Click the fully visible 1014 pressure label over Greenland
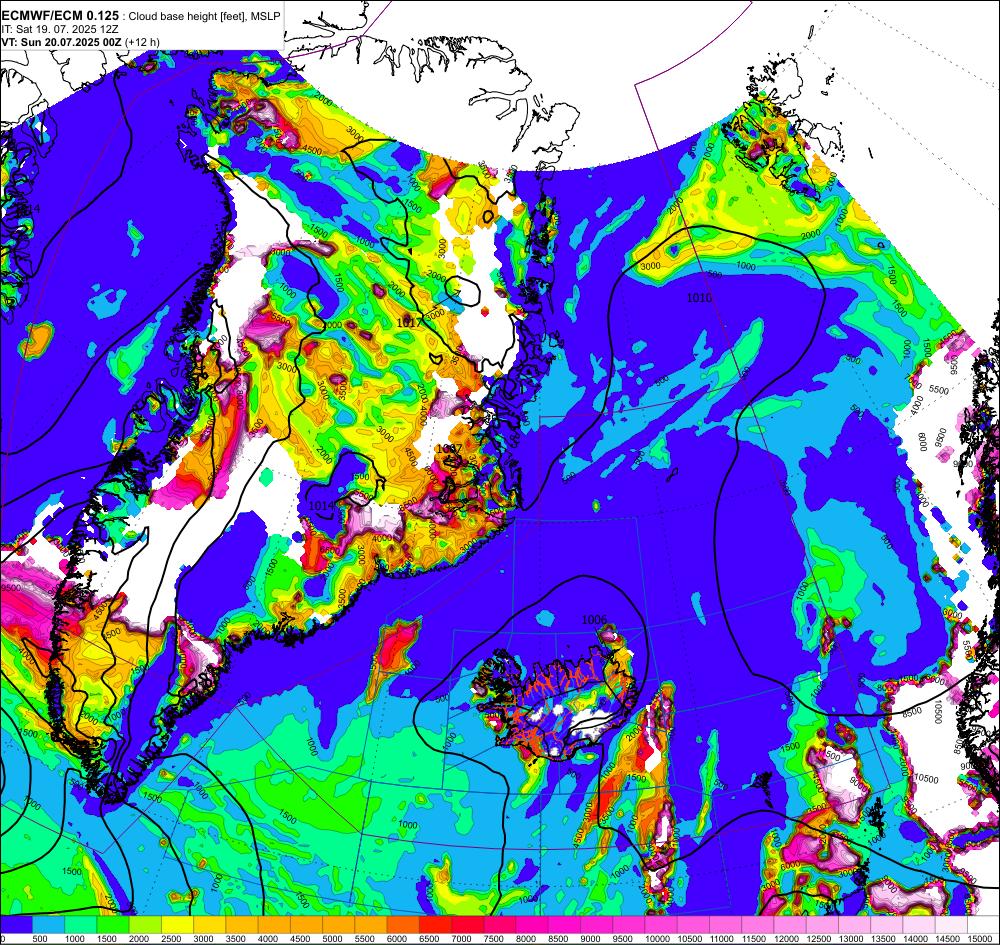The height and width of the screenshot is (945, 1000). 321,506
